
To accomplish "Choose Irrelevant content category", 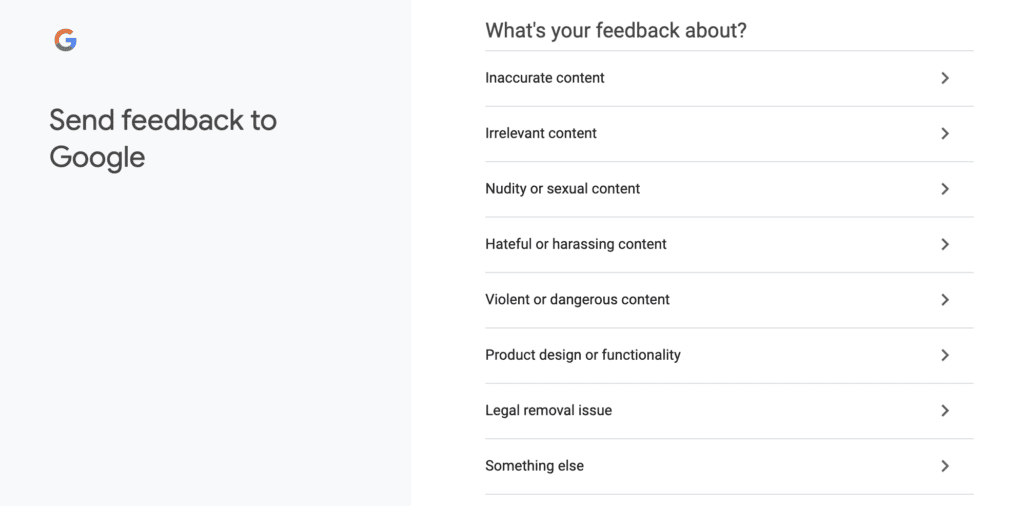I will click(x=729, y=134).
